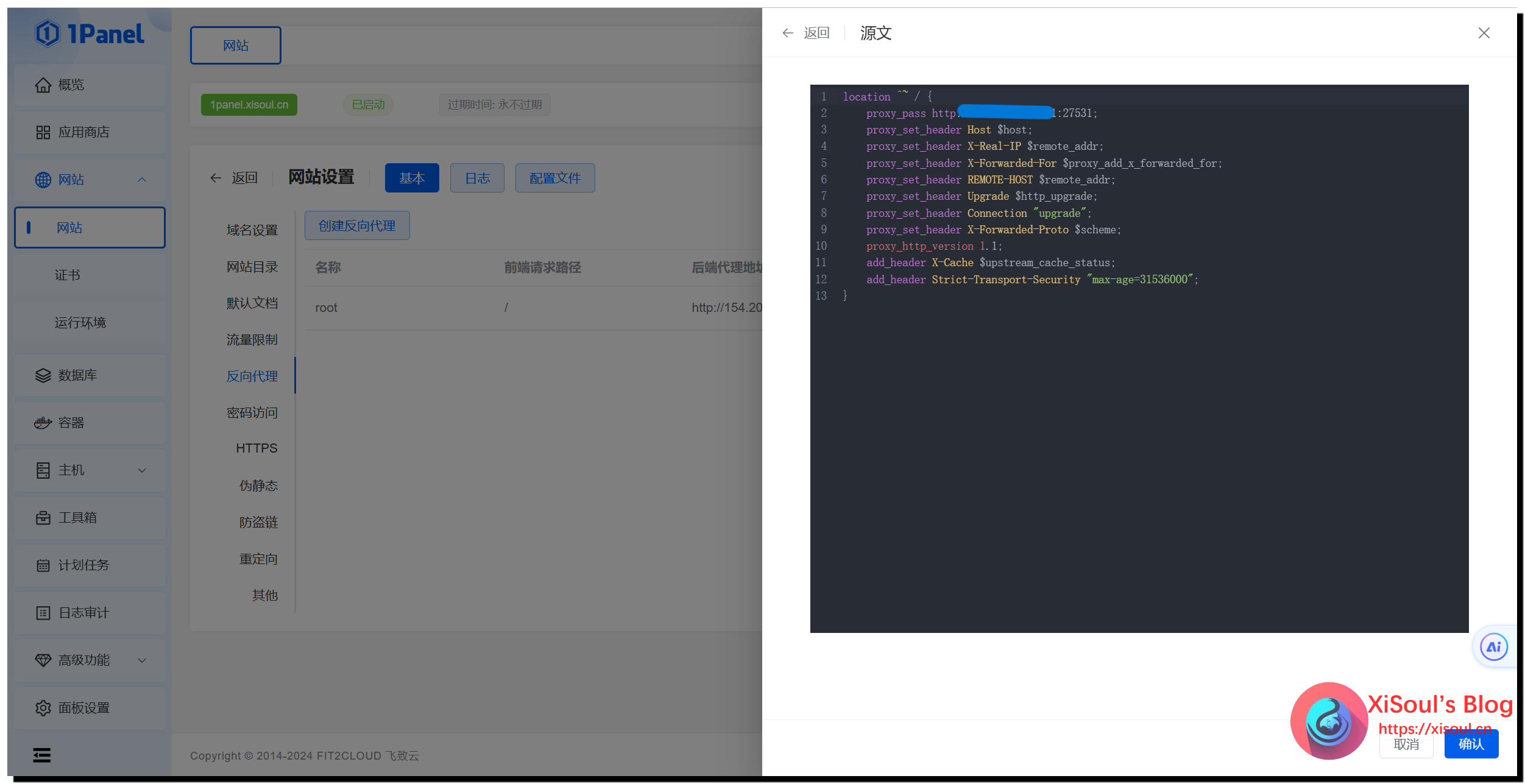
Task: Click the proxy_http_version 1.1 line
Action: [934, 247]
